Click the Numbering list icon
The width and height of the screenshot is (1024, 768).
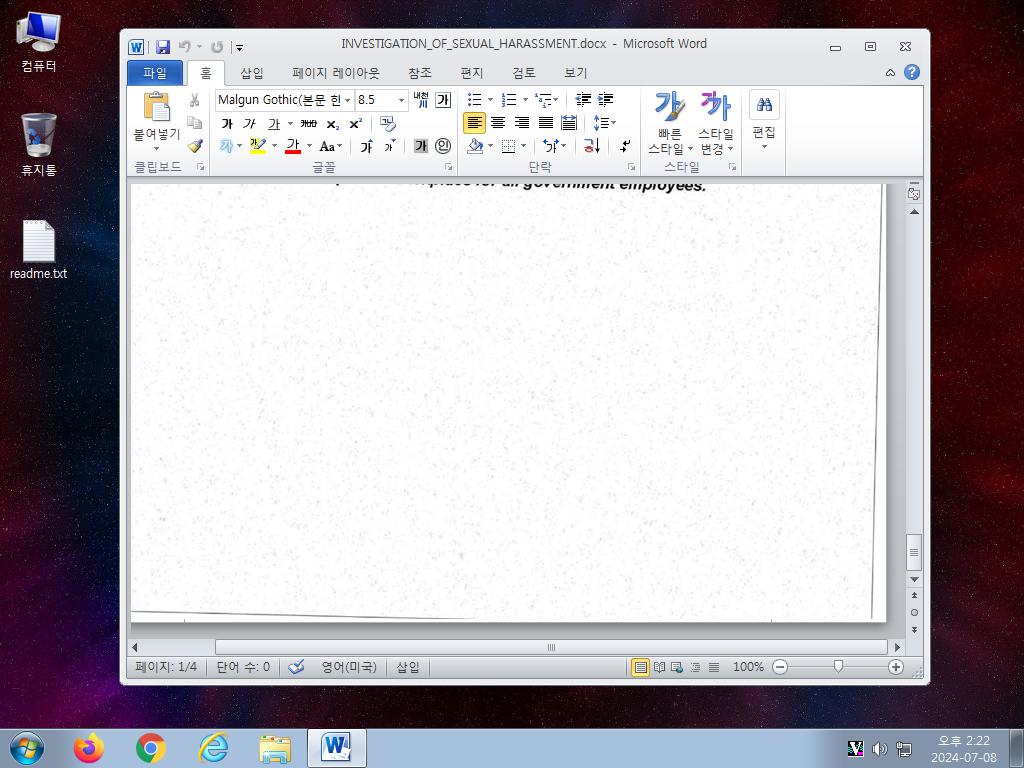click(509, 100)
